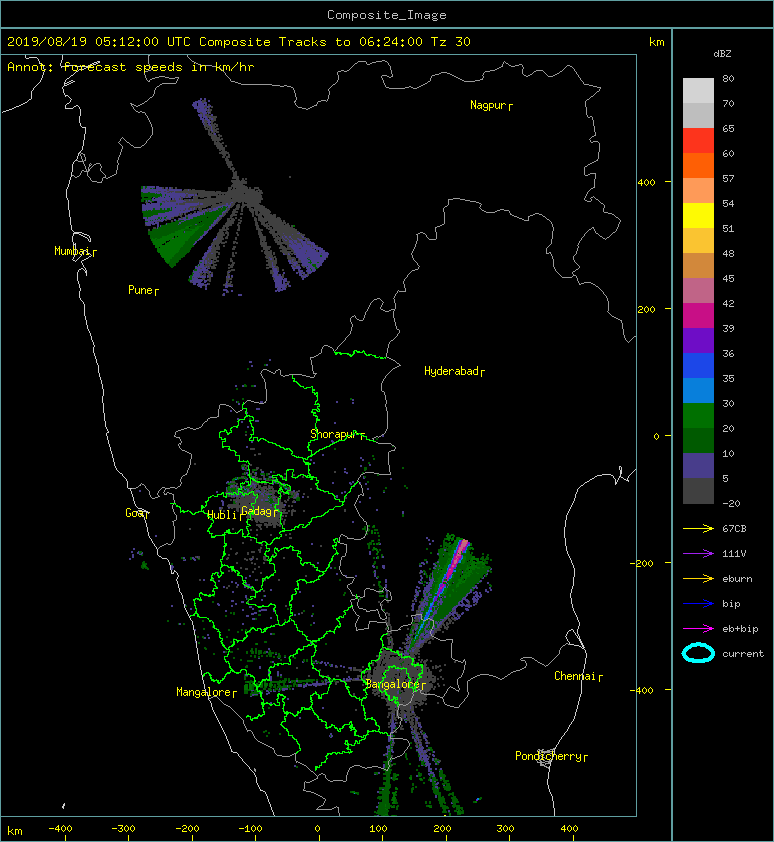Image resolution: width=774 pixels, height=842 pixels.
Task: Select the blue 36 dBZ color swatch
Action: [x=698, y=365]
